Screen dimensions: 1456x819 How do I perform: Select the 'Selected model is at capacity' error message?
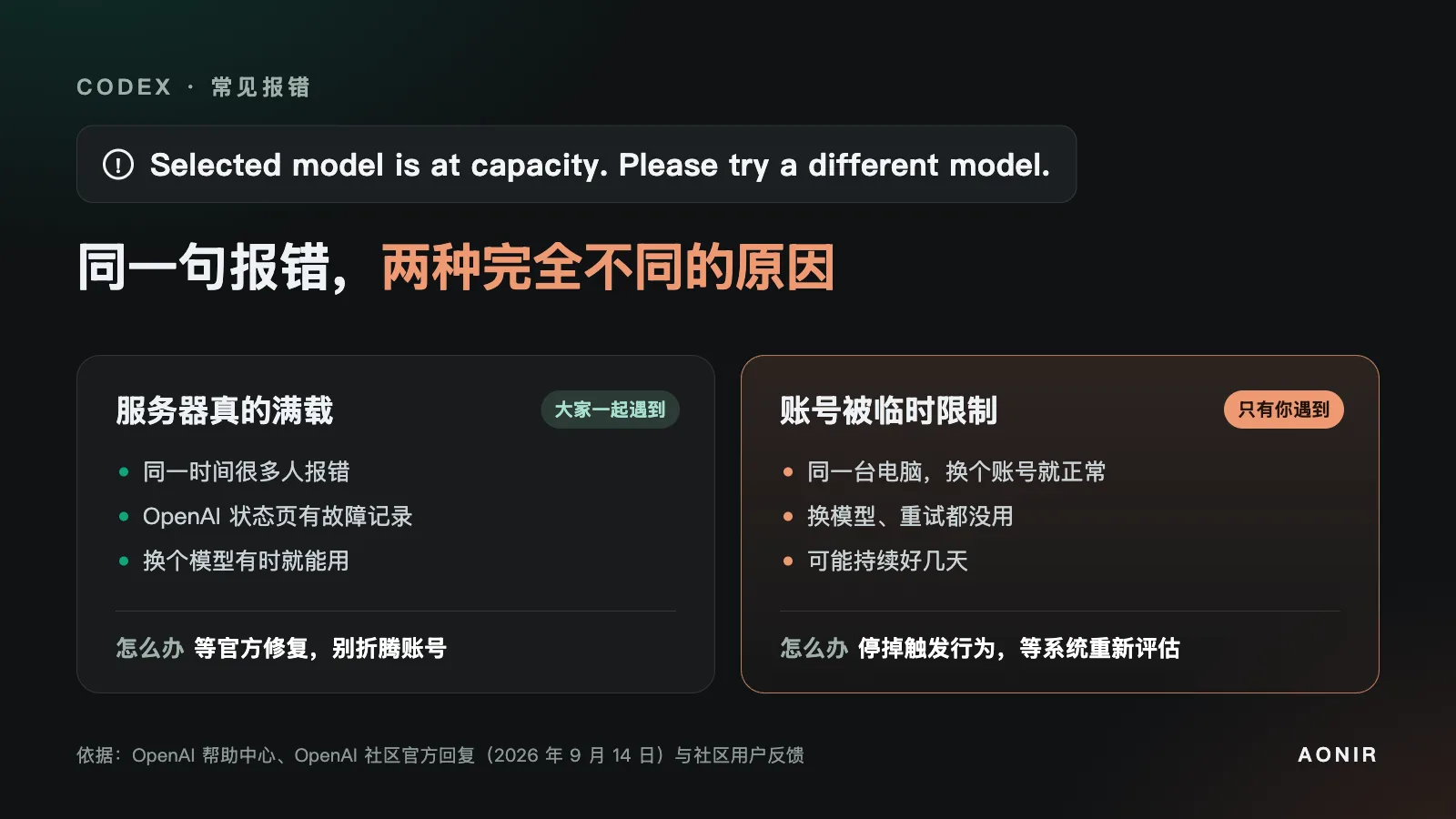[x=600, y=166]
